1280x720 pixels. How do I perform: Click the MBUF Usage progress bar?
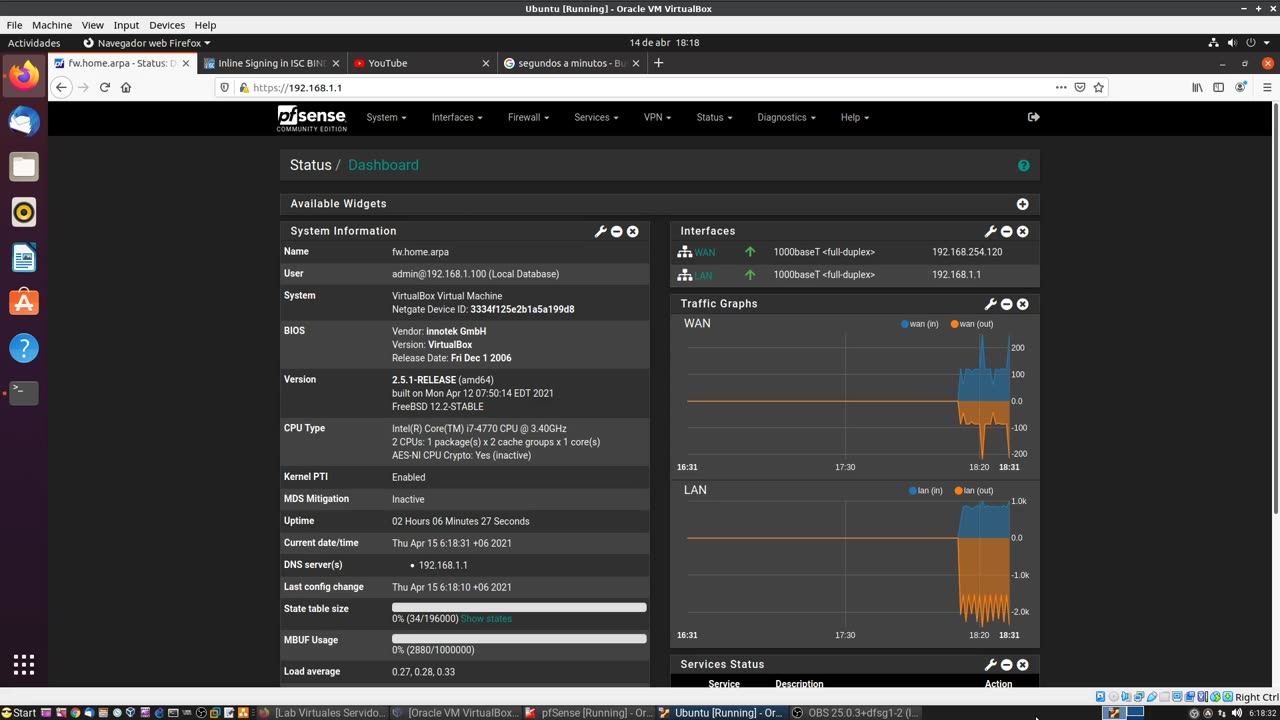[x=519, y=638]
